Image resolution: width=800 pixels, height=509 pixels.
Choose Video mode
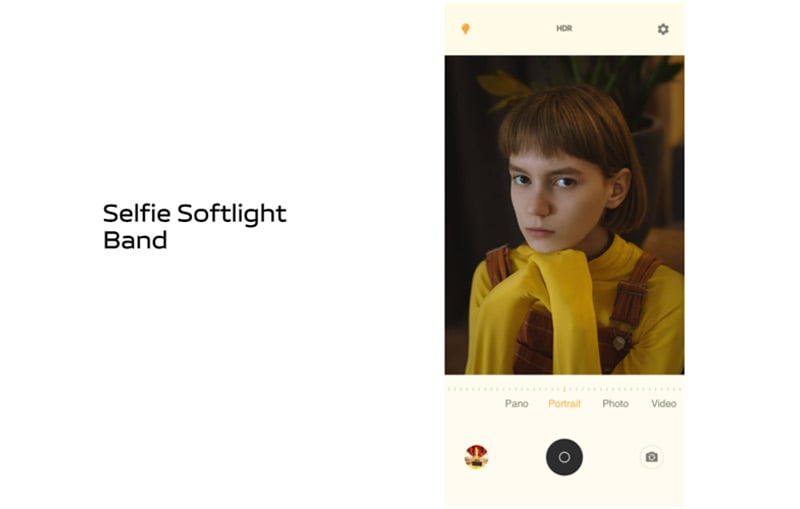click(x=664, y=403)
